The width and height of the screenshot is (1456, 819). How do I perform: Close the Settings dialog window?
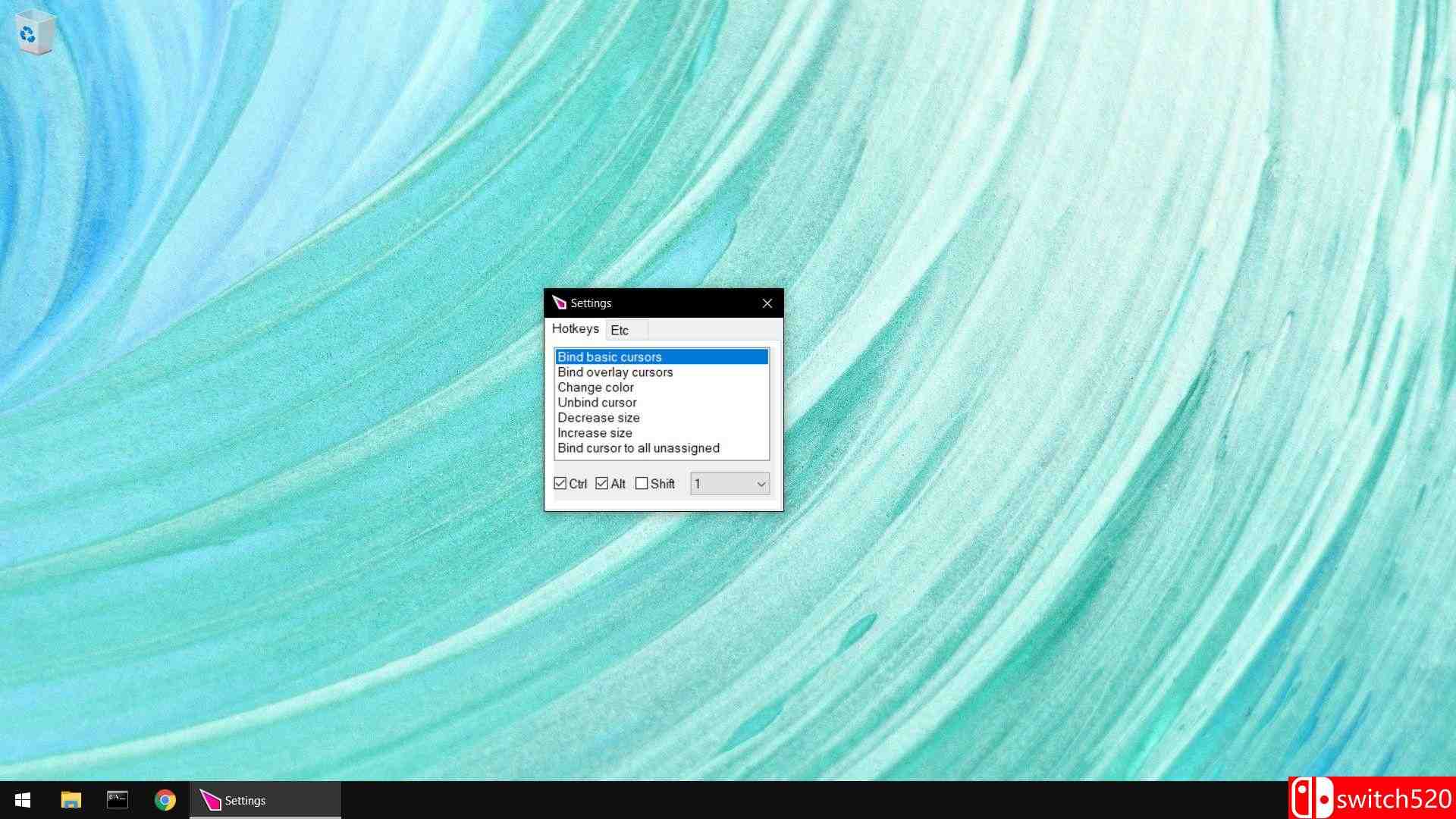coord(767,303)
